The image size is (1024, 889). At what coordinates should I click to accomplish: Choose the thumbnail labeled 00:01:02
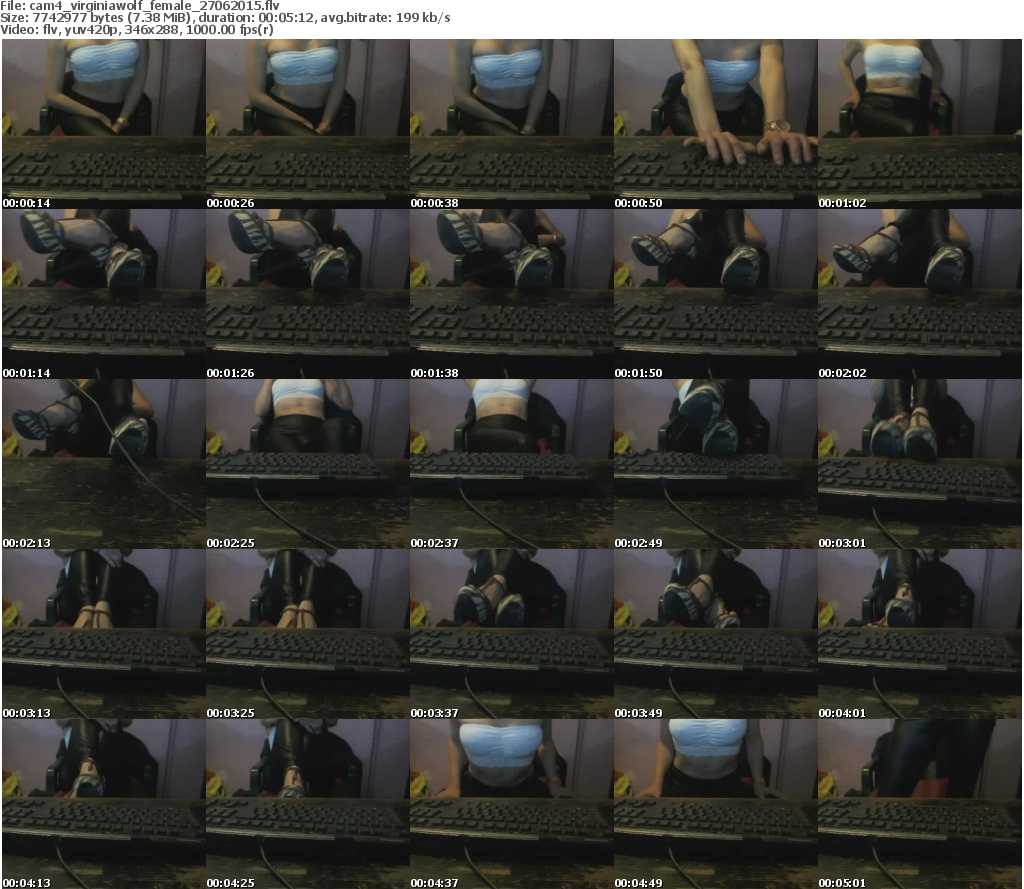920,124
